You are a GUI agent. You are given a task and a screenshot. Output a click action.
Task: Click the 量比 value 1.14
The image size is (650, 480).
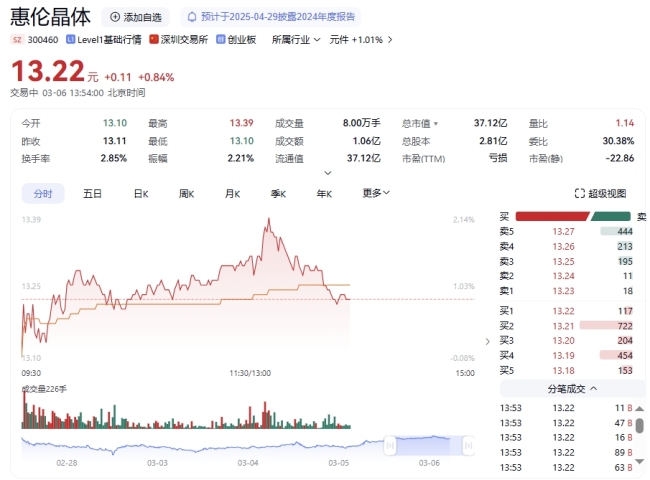pyautogui.click(x=625, y=123)
